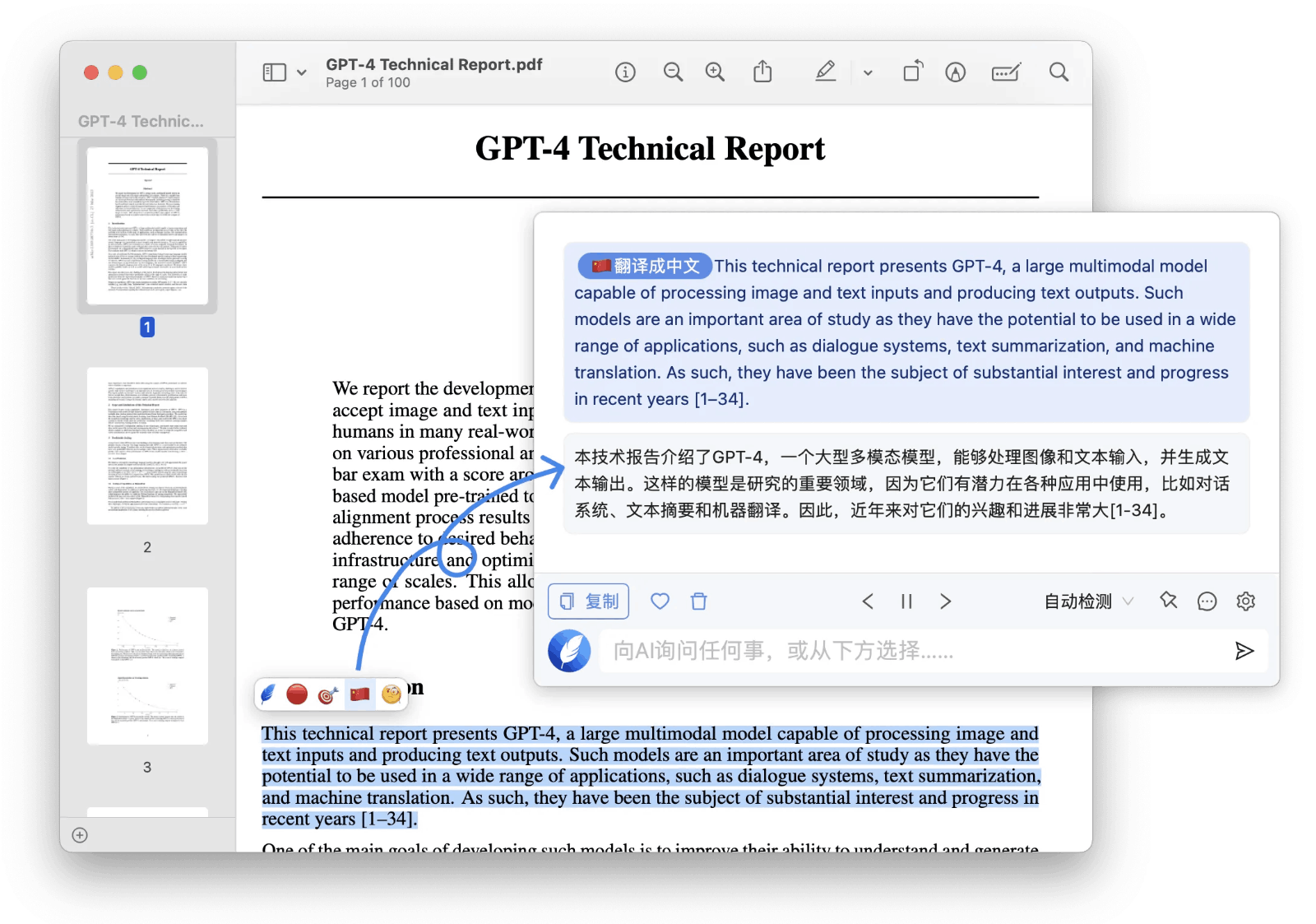Image resolution: width=1316 pixels, height=924 pixels.
Task: Click the thinking face emoji icon
Action: coord(392,694)
